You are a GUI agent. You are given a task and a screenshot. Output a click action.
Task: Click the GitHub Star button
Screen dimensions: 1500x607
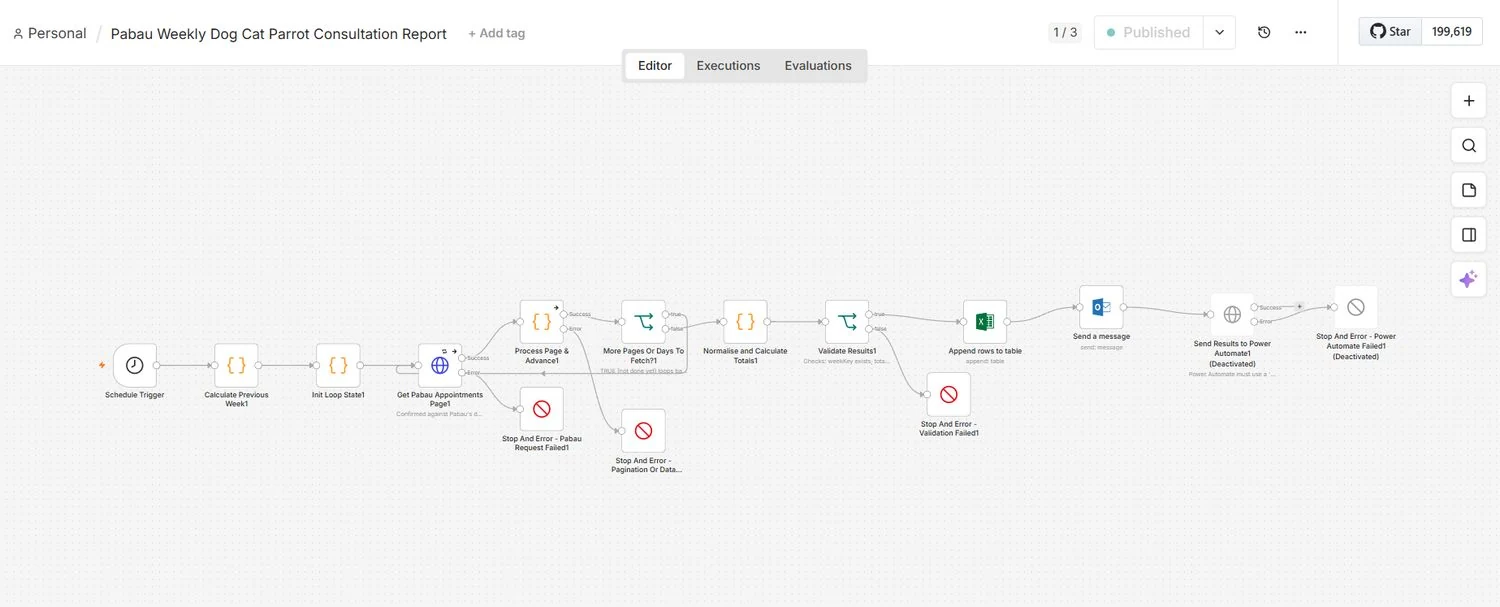[1390, 31]
